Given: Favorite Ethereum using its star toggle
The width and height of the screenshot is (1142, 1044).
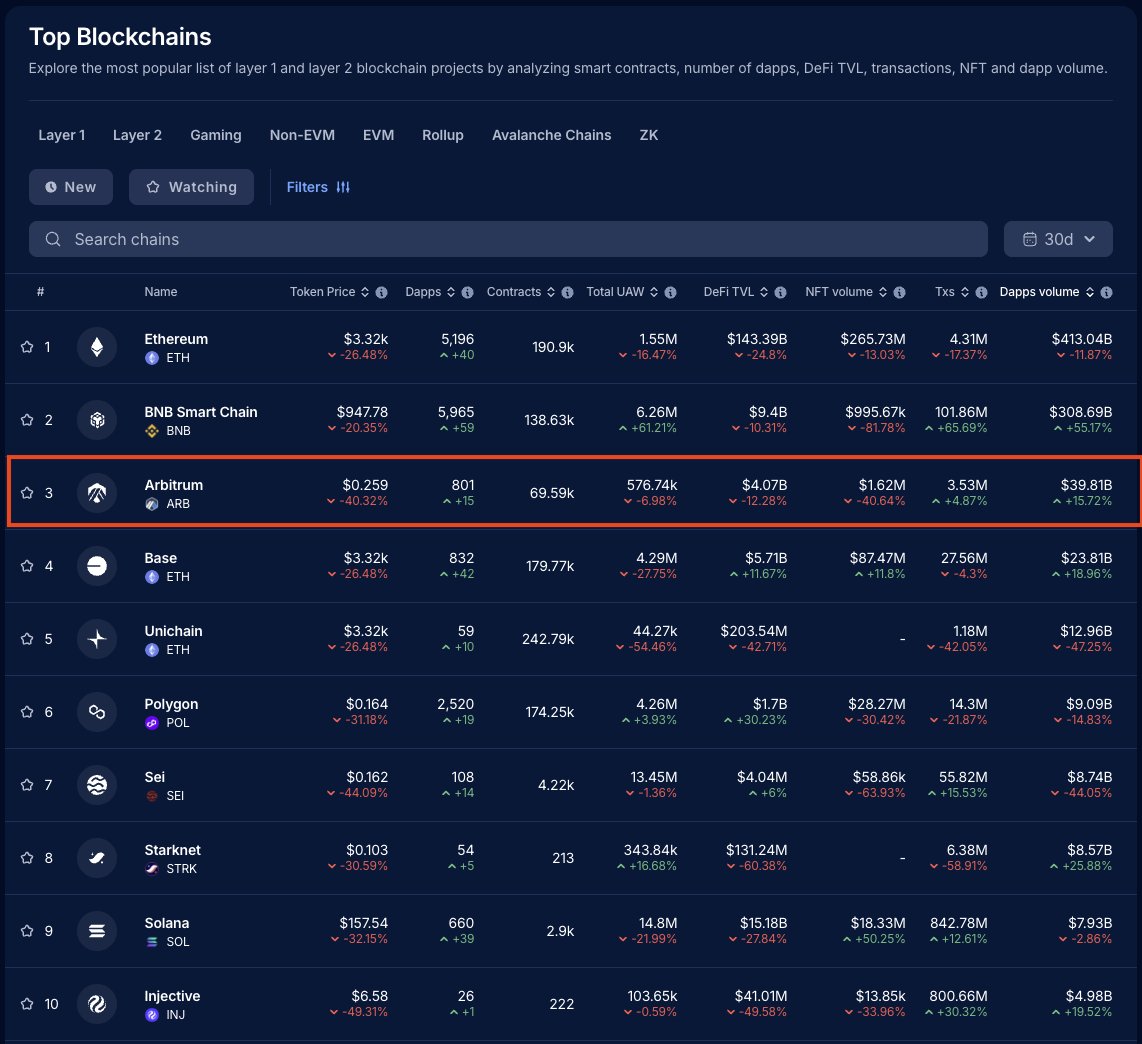Looking at the screenshot, I should [x=29, y=347].
